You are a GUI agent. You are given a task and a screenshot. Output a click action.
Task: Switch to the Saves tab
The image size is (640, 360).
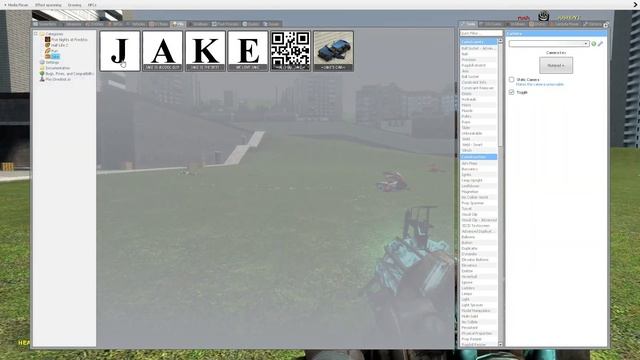(x=272, y=24)
